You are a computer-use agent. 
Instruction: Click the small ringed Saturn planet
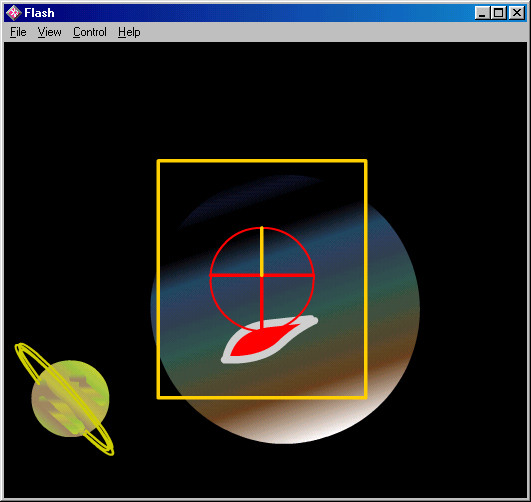tap(70, 399)
